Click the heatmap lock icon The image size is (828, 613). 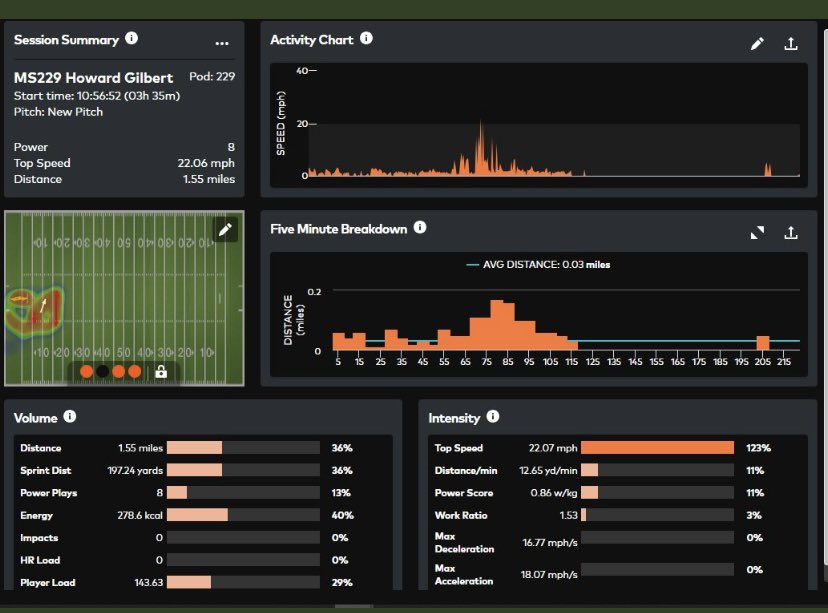pos(161,371)
